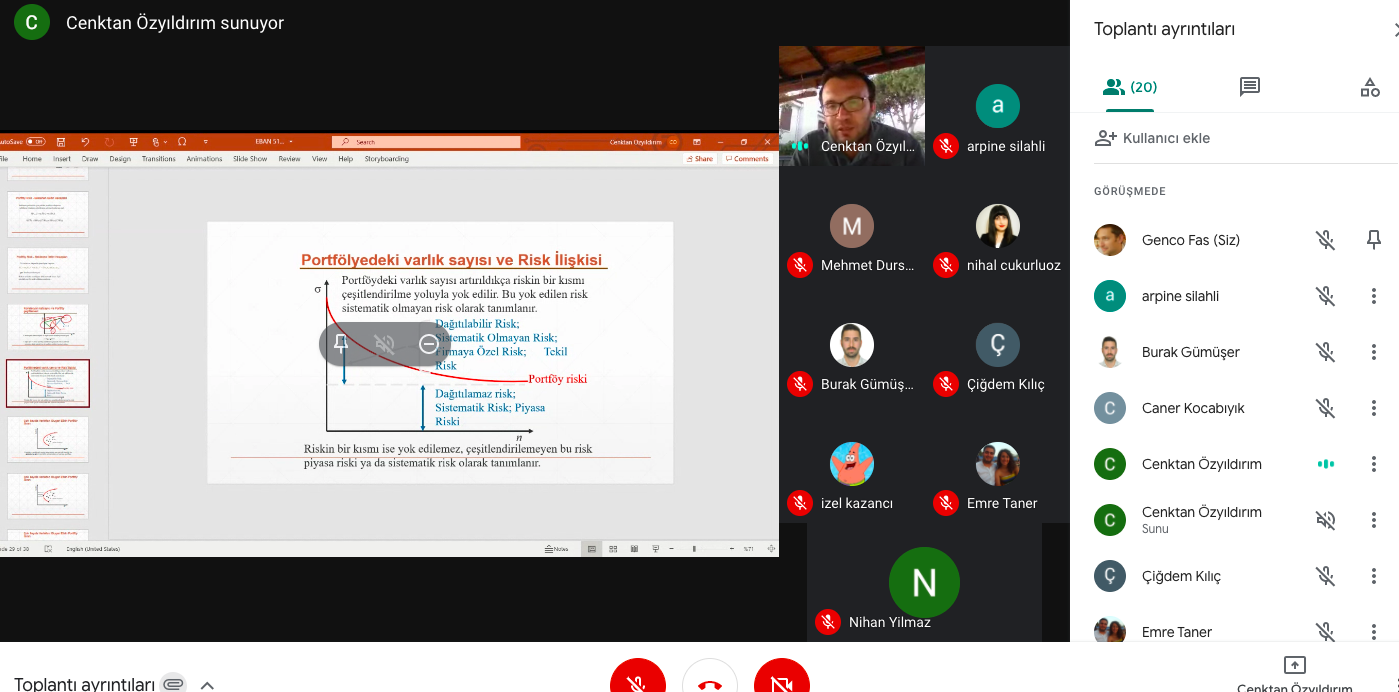1399x692 pixels.
Task: Click the add-person icon beside Kullanıcı ekle
Action: (x=1105, y=138)
